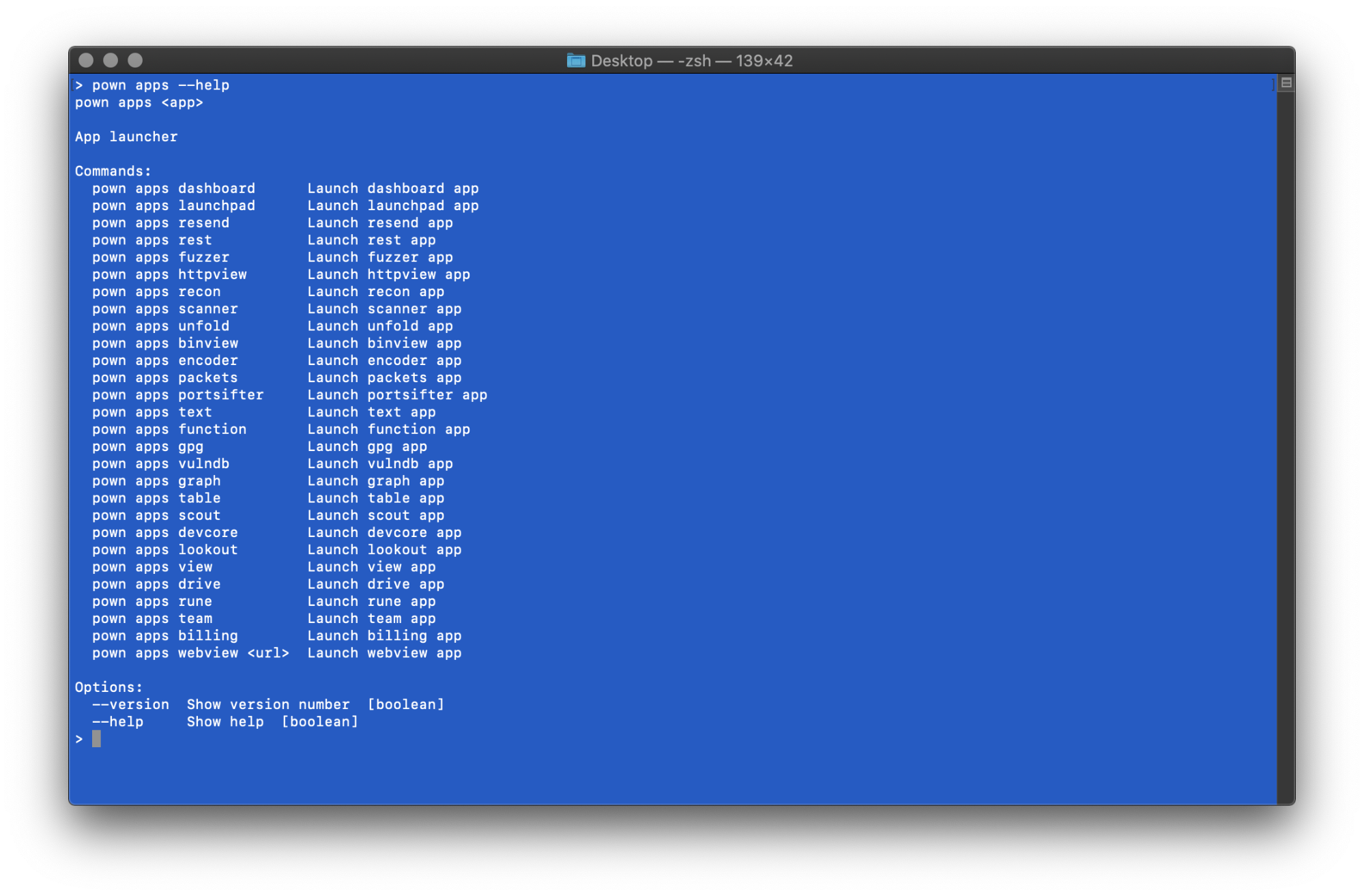Click the block cursor at the prompt
The width and height of the screenshot is (1364, 896).
pos(96,738)
